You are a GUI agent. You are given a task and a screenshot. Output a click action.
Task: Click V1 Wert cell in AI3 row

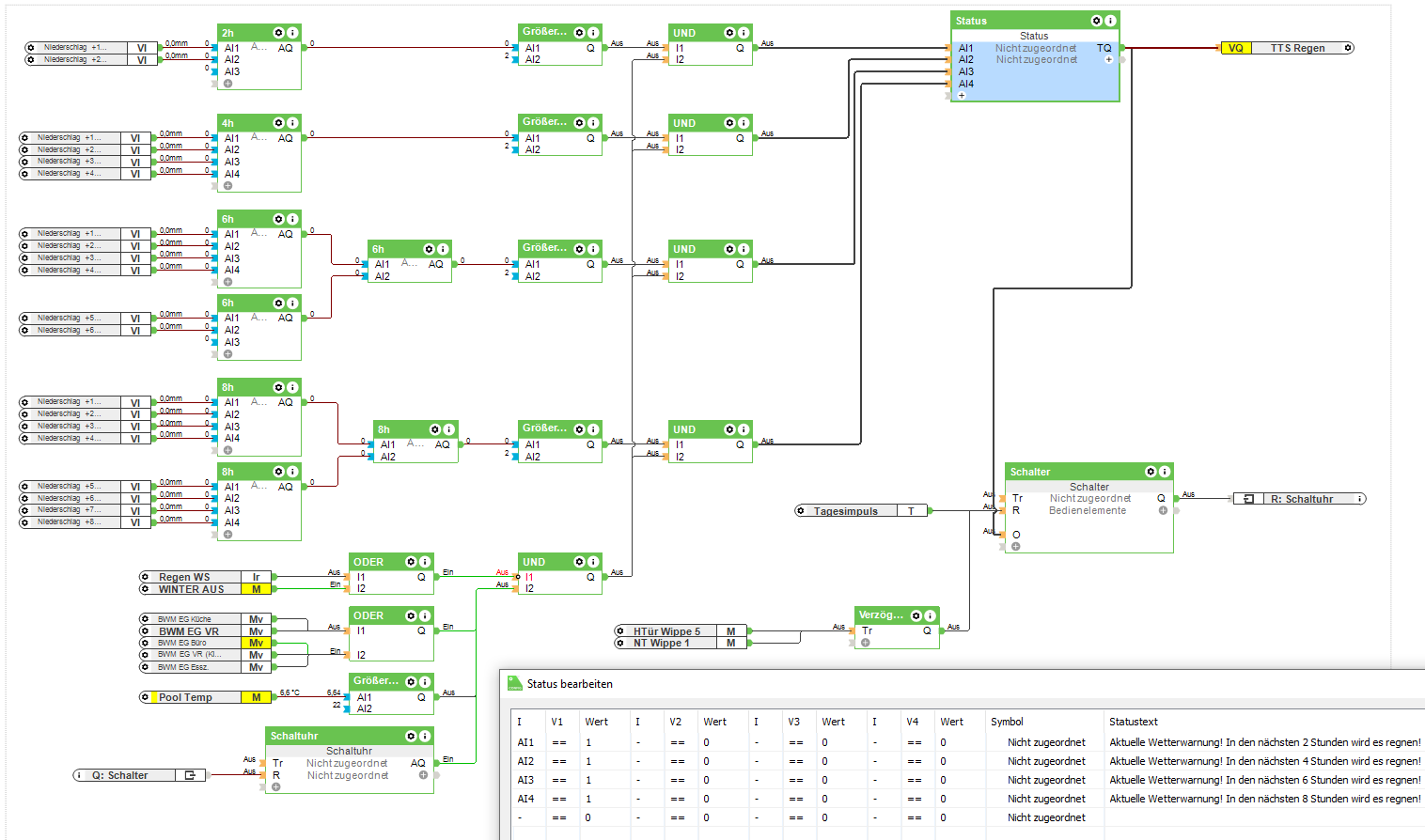click(592, 780)
